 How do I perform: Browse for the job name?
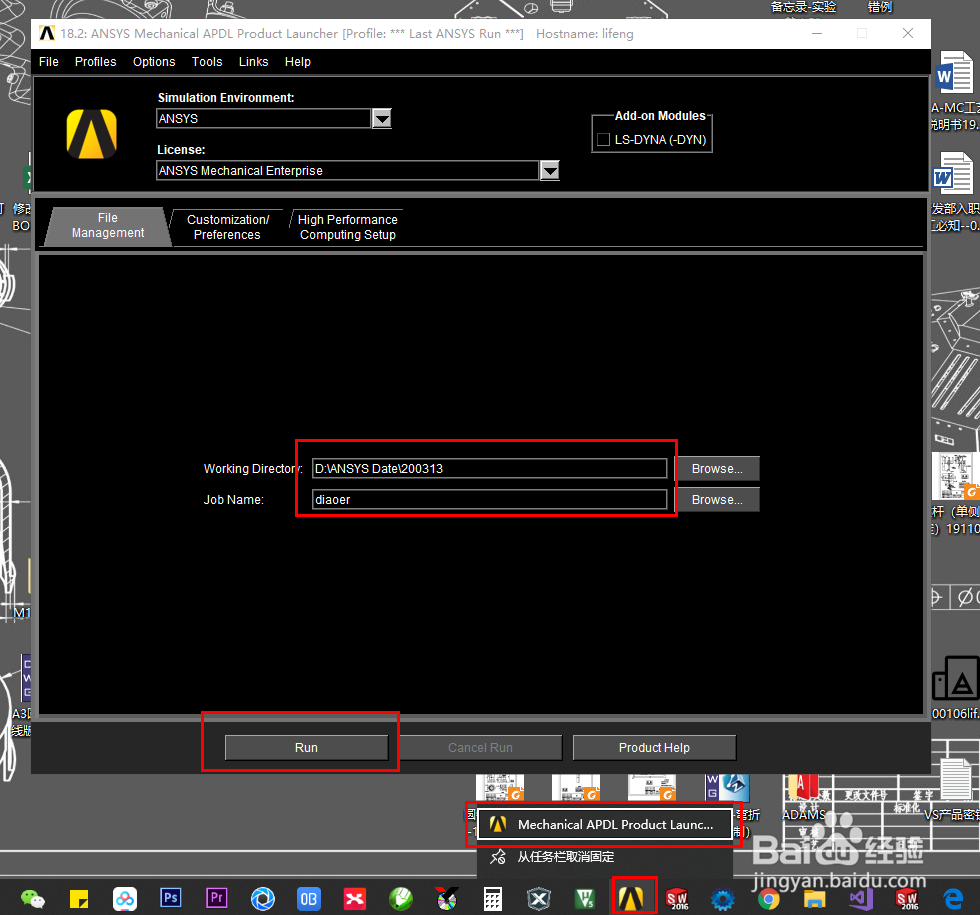718,500
